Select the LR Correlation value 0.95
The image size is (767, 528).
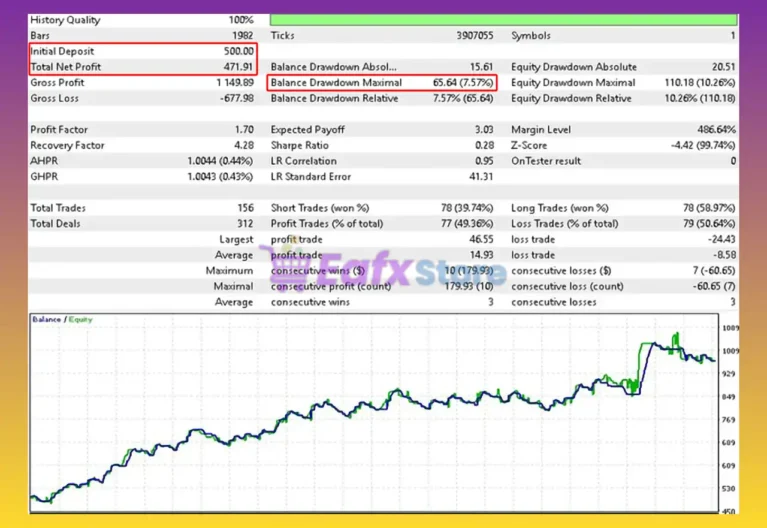pos(484,161)
